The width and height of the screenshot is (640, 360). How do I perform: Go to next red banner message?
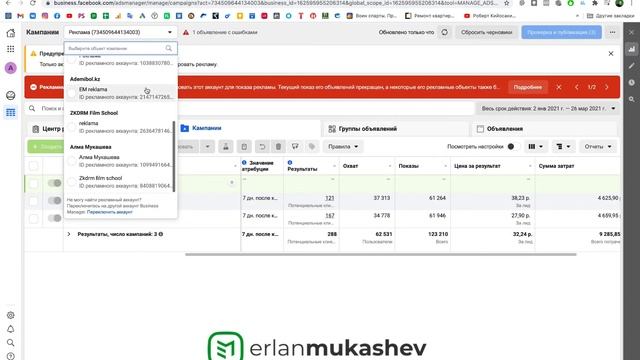click(607, 87)
